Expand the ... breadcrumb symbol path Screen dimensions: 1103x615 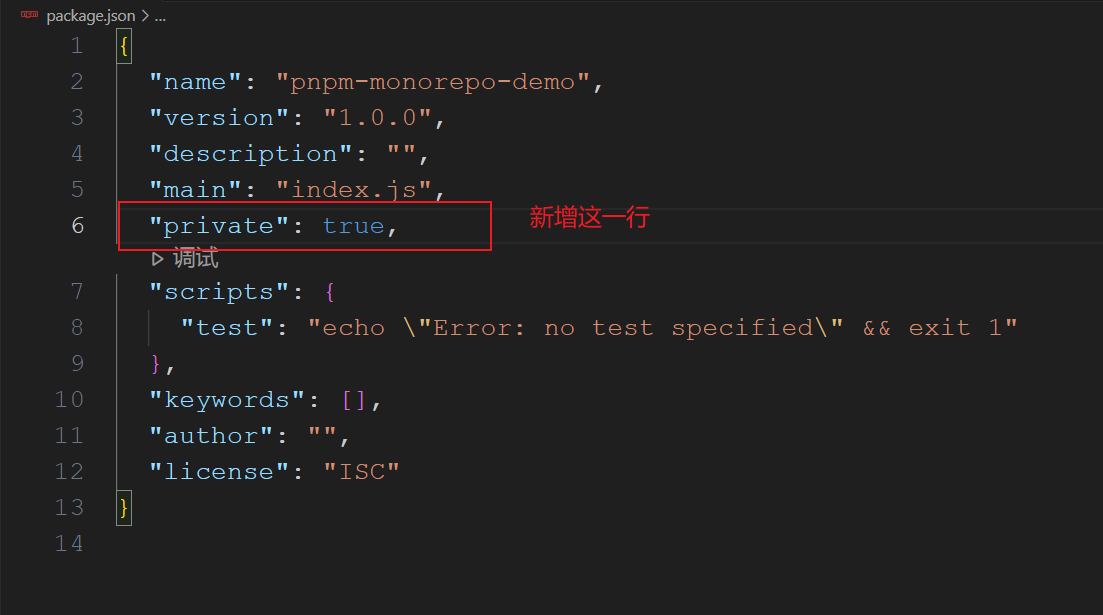coord(161,15)
